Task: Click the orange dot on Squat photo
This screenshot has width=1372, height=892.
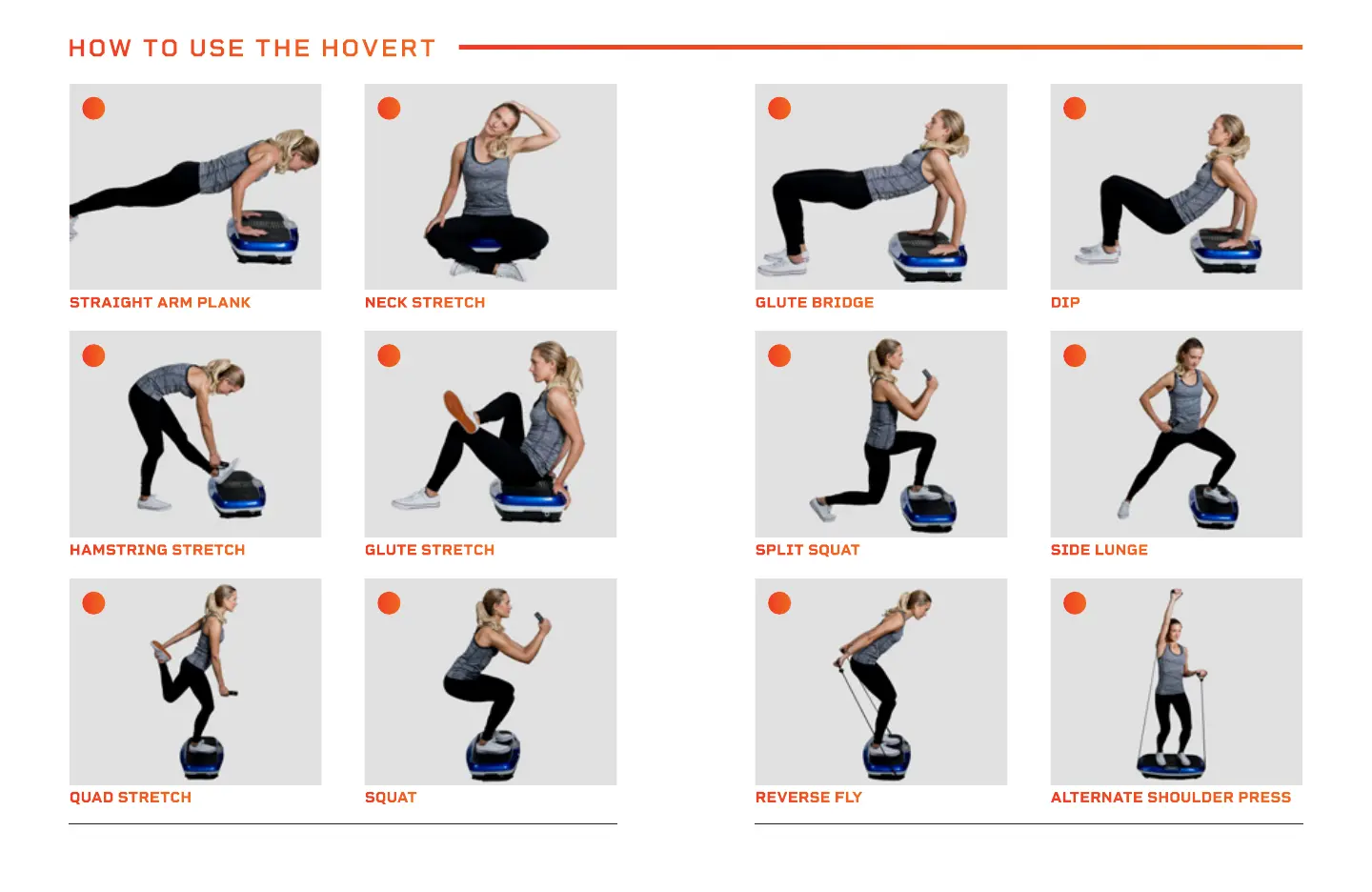Action: pos(389,603)
